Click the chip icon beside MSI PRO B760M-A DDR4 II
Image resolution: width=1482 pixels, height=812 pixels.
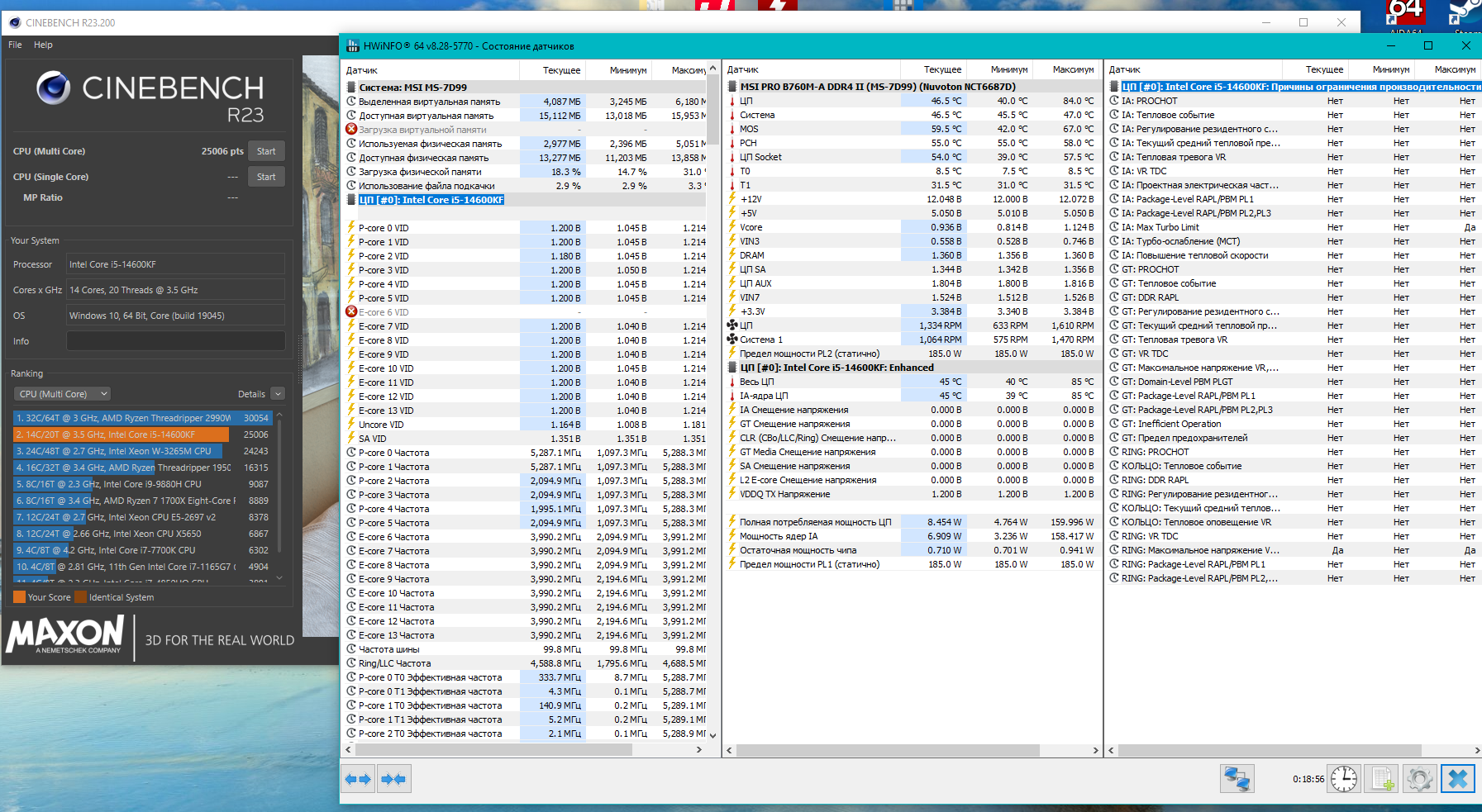[733, 87]
